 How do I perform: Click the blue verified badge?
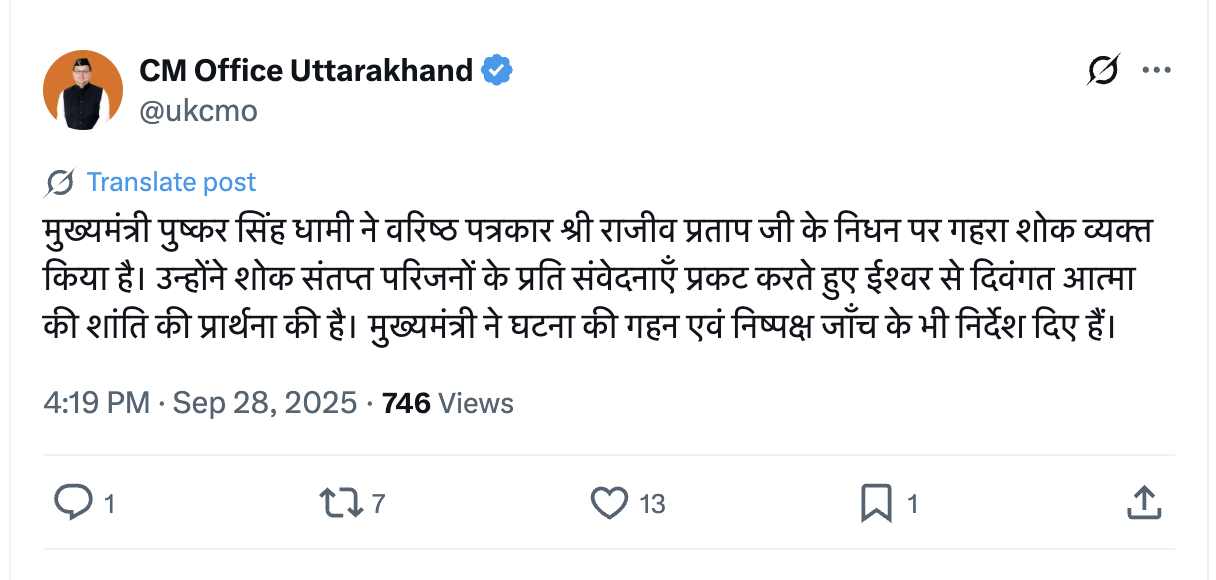tap(497, 71)
